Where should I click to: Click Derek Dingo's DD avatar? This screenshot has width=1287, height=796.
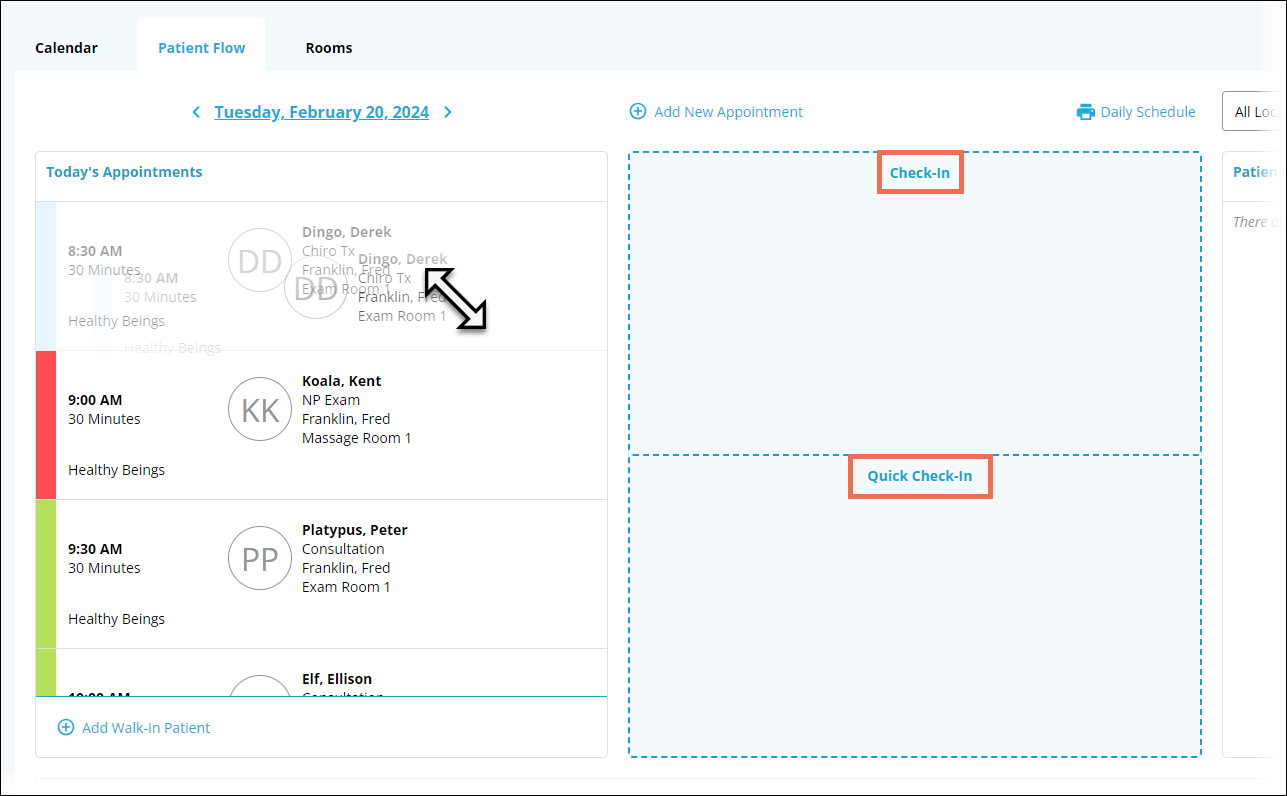[x=258, y=261]
